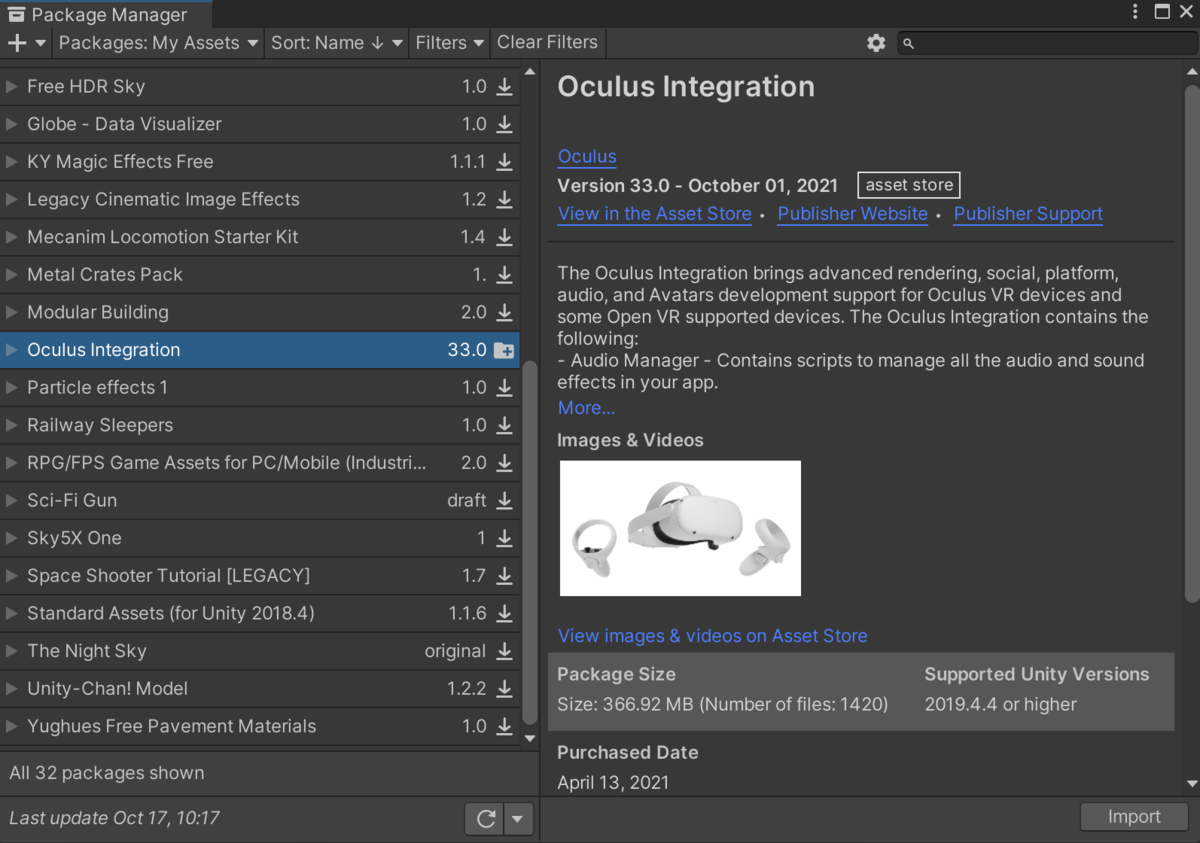Select the RPG/FPS Game Assets package

pos(260,463)
